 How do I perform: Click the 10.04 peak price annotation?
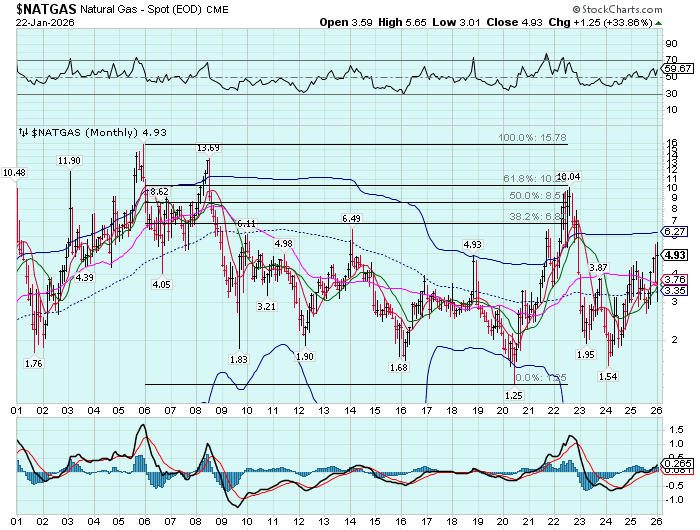(x=568, y=177)
